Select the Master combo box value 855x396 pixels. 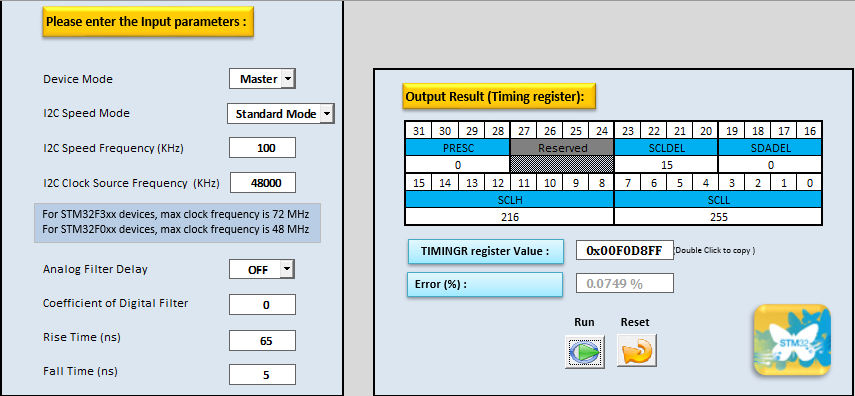[259, 79]
